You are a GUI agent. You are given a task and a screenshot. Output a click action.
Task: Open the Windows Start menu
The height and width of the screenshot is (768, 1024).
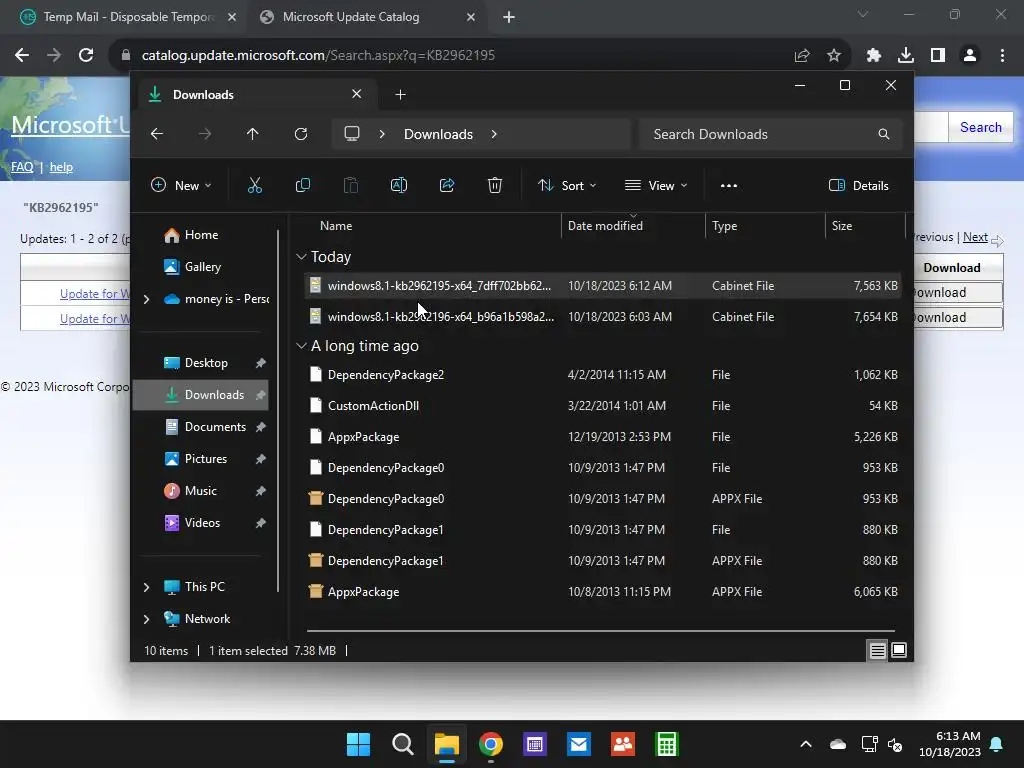358,744
